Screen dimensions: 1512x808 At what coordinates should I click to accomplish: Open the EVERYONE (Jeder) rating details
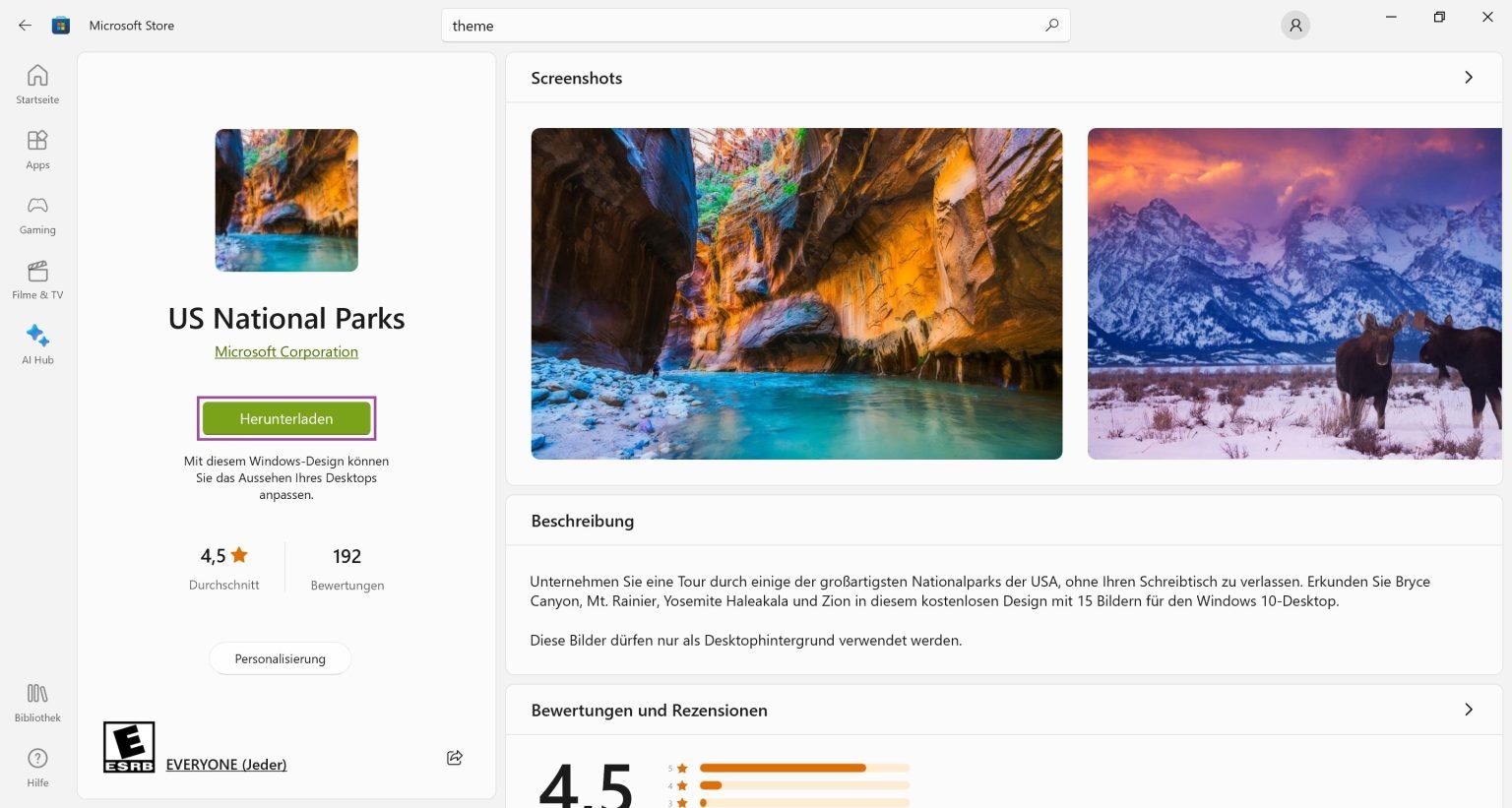225,764
